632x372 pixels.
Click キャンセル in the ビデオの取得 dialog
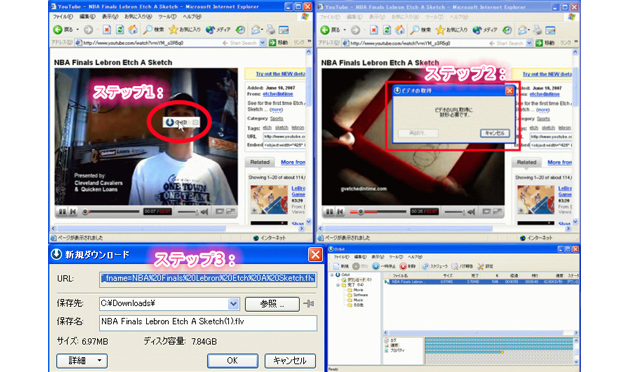click(495, 133)
